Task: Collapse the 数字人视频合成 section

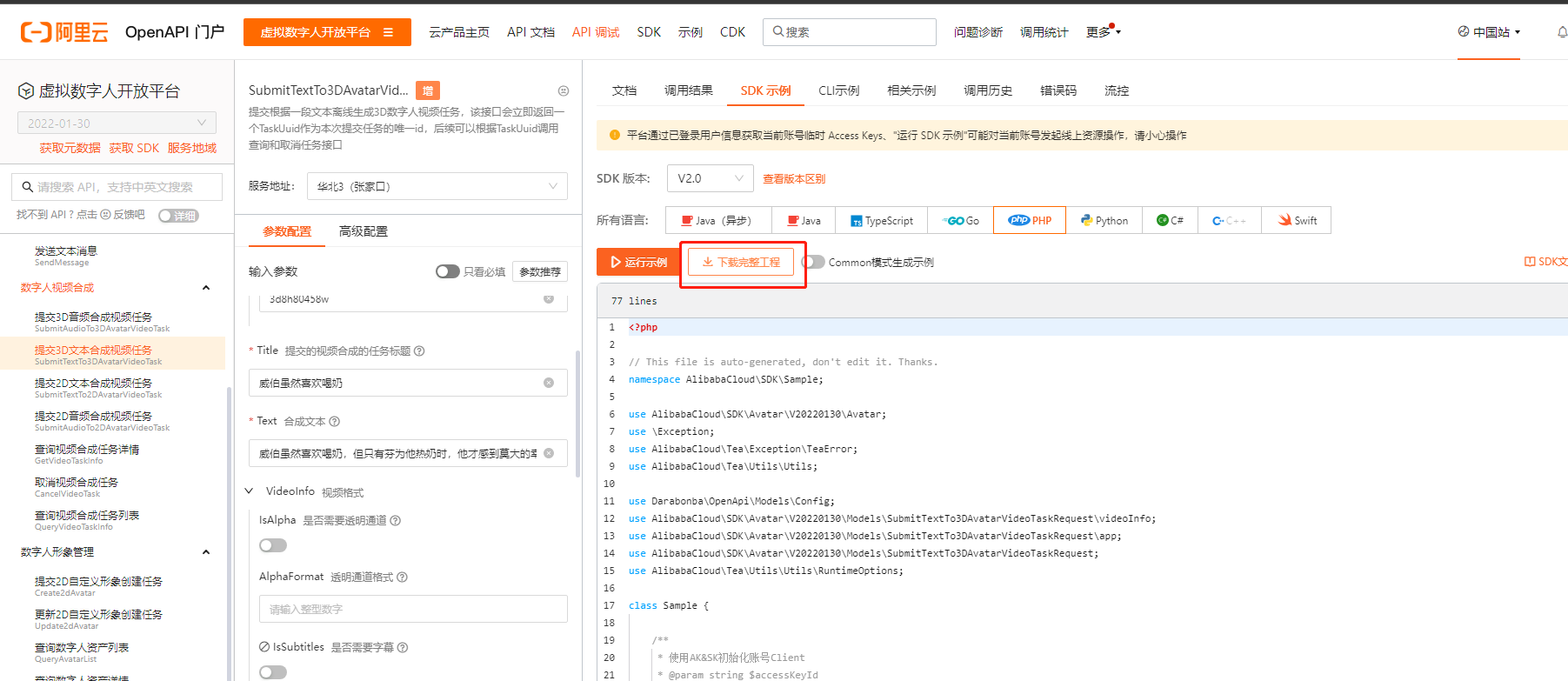Action: coord(206,288)
